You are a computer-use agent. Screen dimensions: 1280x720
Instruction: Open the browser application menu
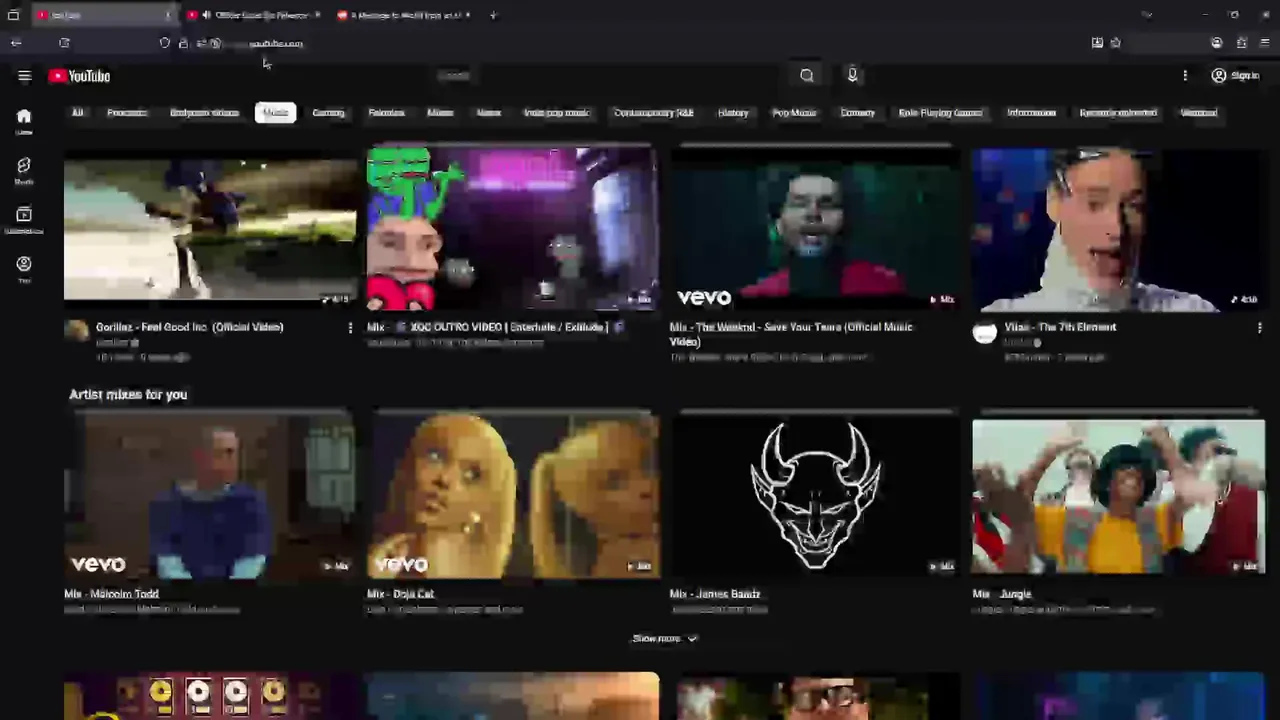click(x=1264, y=43)
